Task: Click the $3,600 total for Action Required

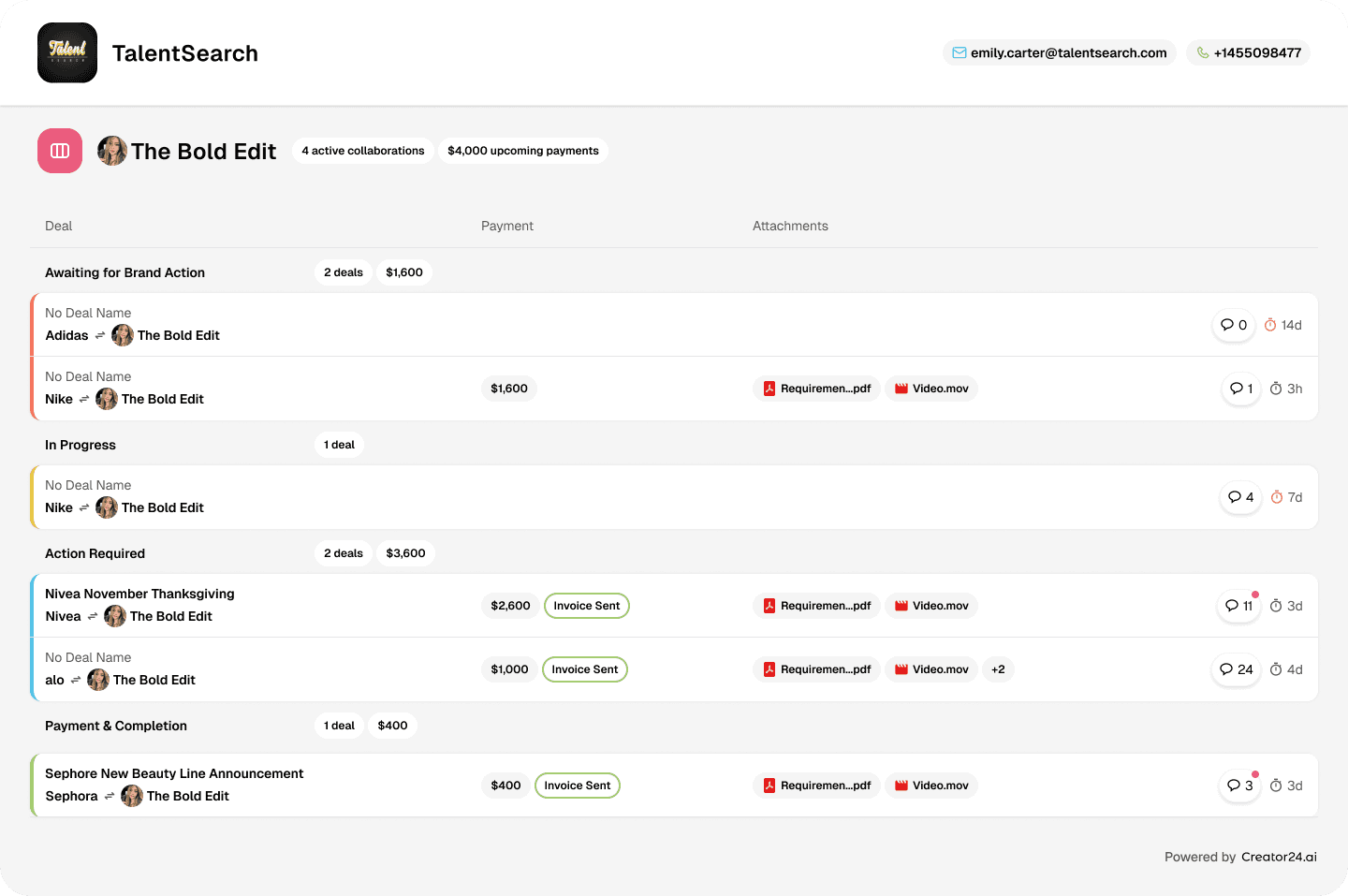Action: pyautogui.click(x=405, y=553)
